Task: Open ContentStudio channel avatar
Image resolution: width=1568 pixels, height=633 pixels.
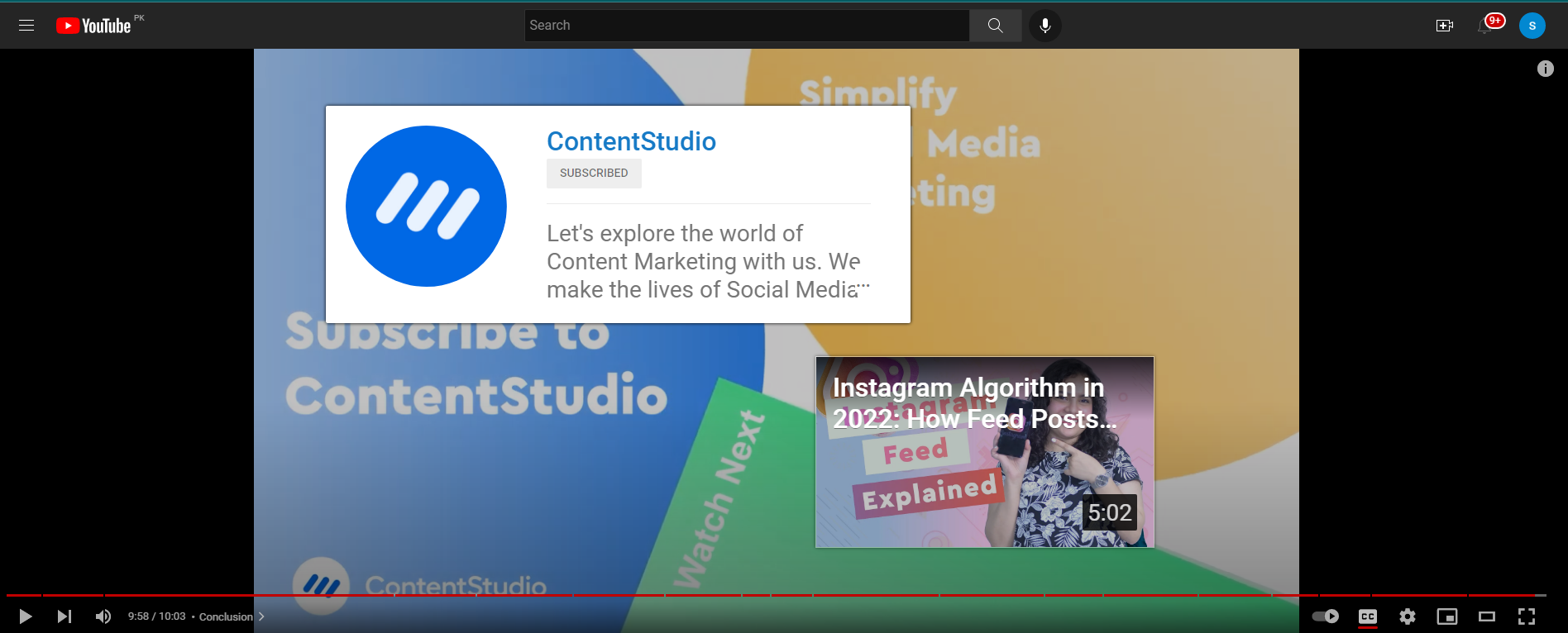Action: tap(426, 207)
